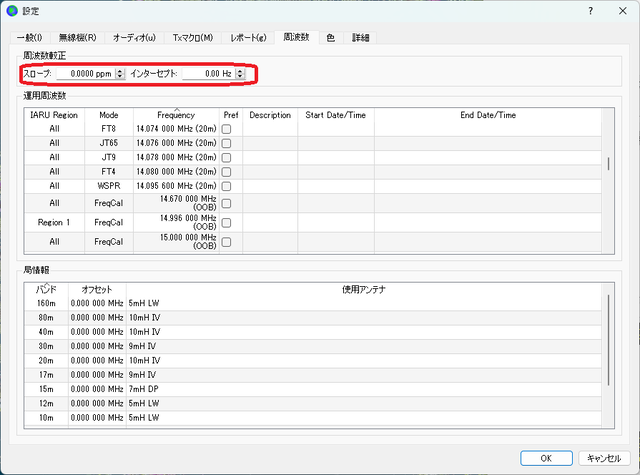Click the 5mH LW antenna for 160m
Image resolution: width=640 pixels, height=475 pixels.
[x=364, y=303]
